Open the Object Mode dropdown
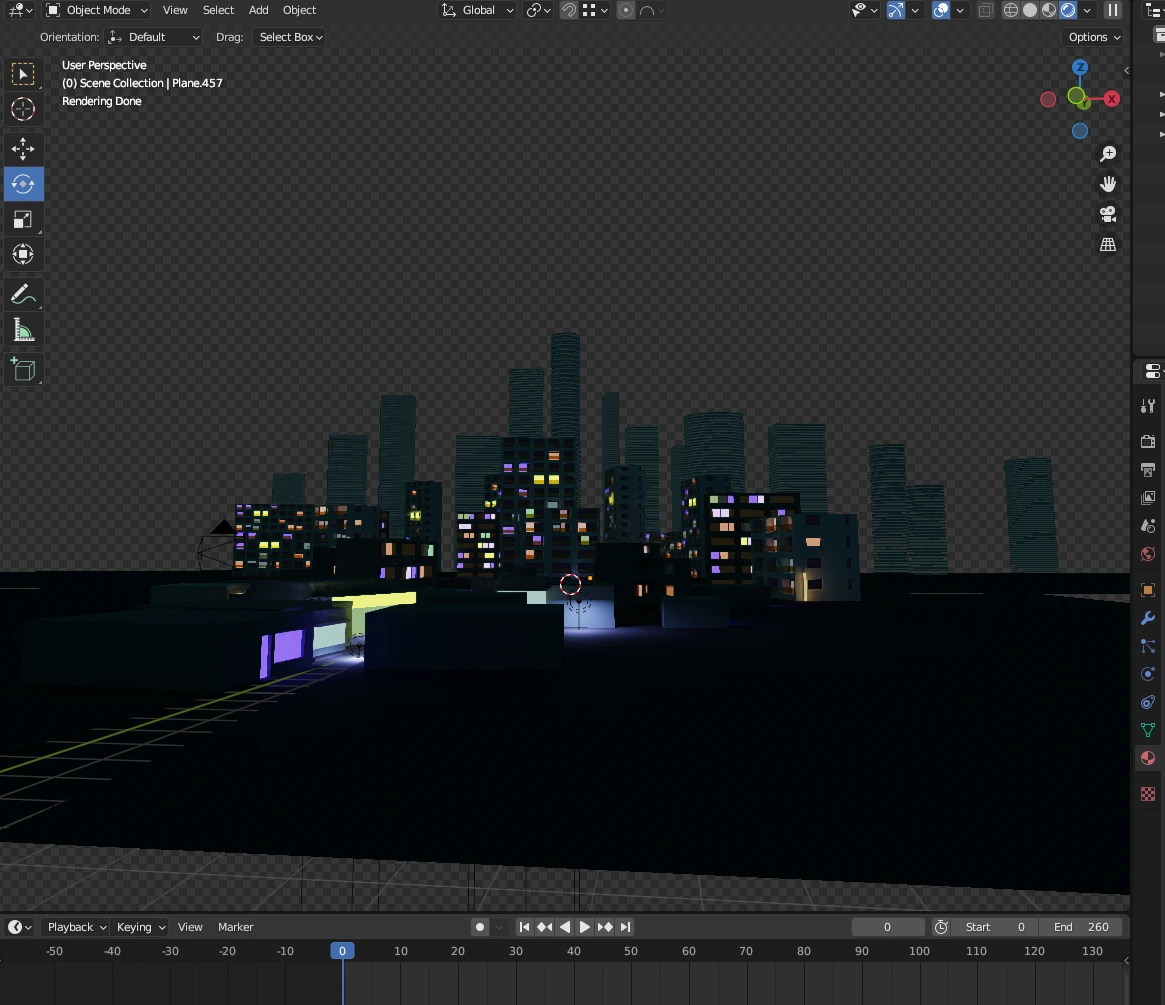The width and height of the screenshot is (1165, 1005). (x=97, y=10)
